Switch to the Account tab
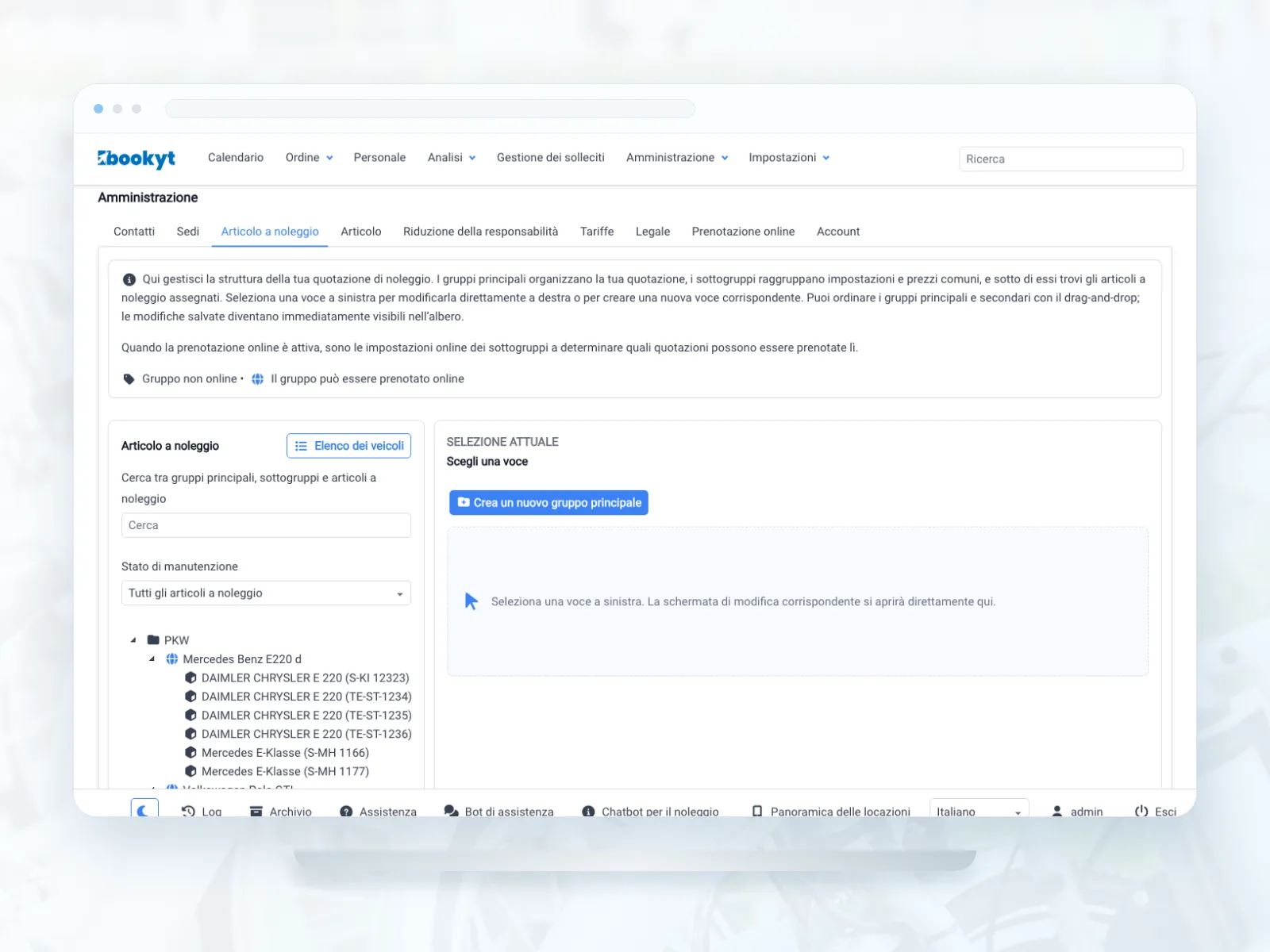The height and width of the screenshot is (952, 1270). click(838, 232)
